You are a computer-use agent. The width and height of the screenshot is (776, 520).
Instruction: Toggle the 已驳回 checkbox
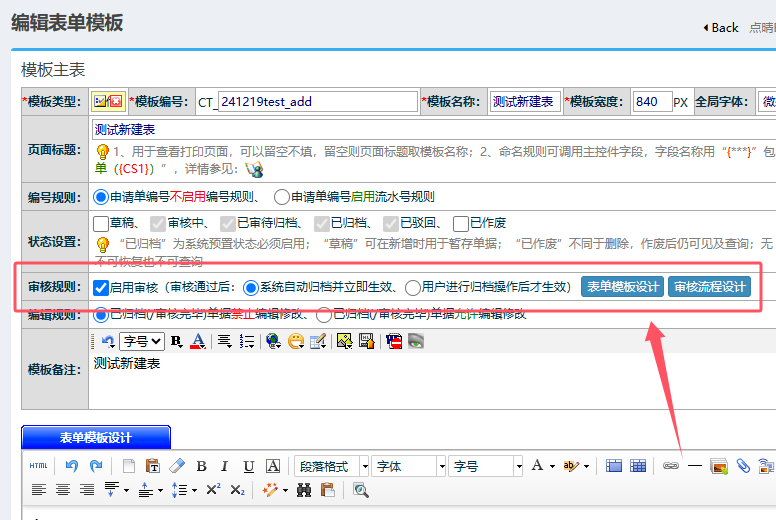[390, 224]
